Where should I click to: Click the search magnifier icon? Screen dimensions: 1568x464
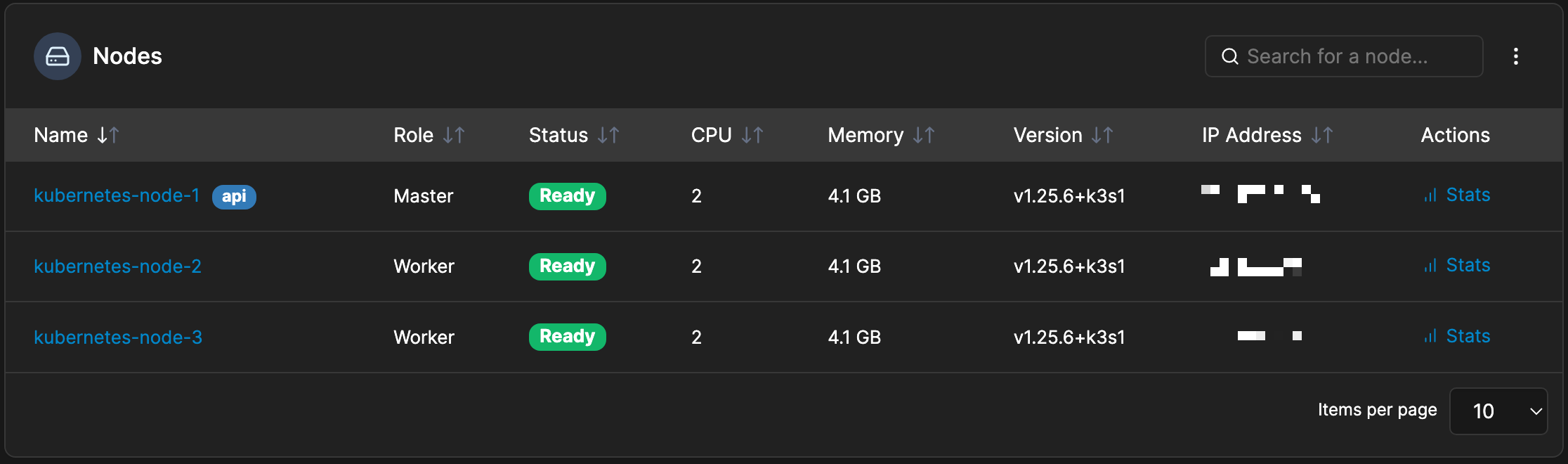coord(1230,56)
